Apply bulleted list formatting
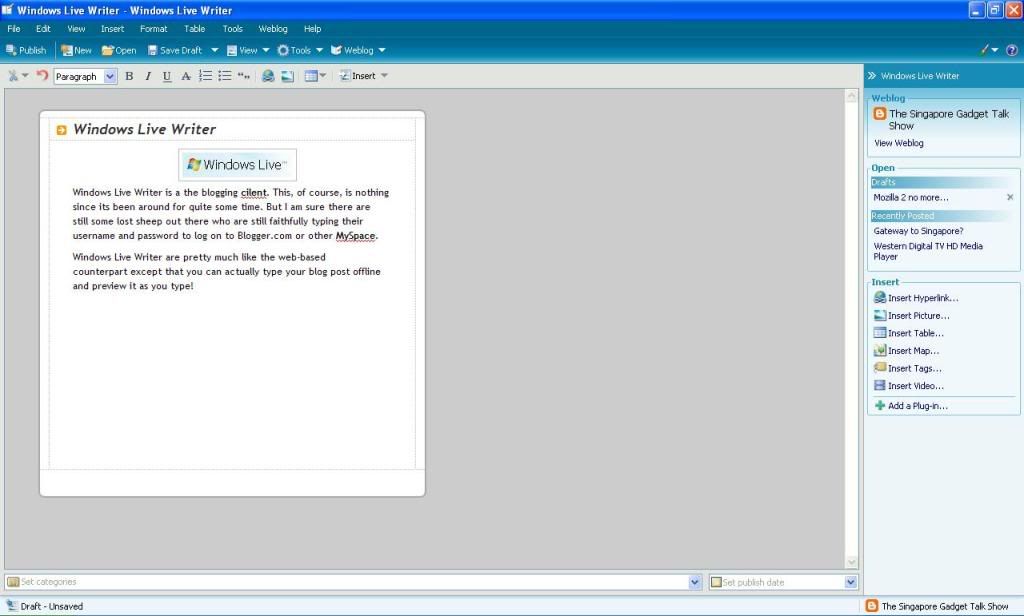This screenshot has height=616, width=1024. point(224,76)
